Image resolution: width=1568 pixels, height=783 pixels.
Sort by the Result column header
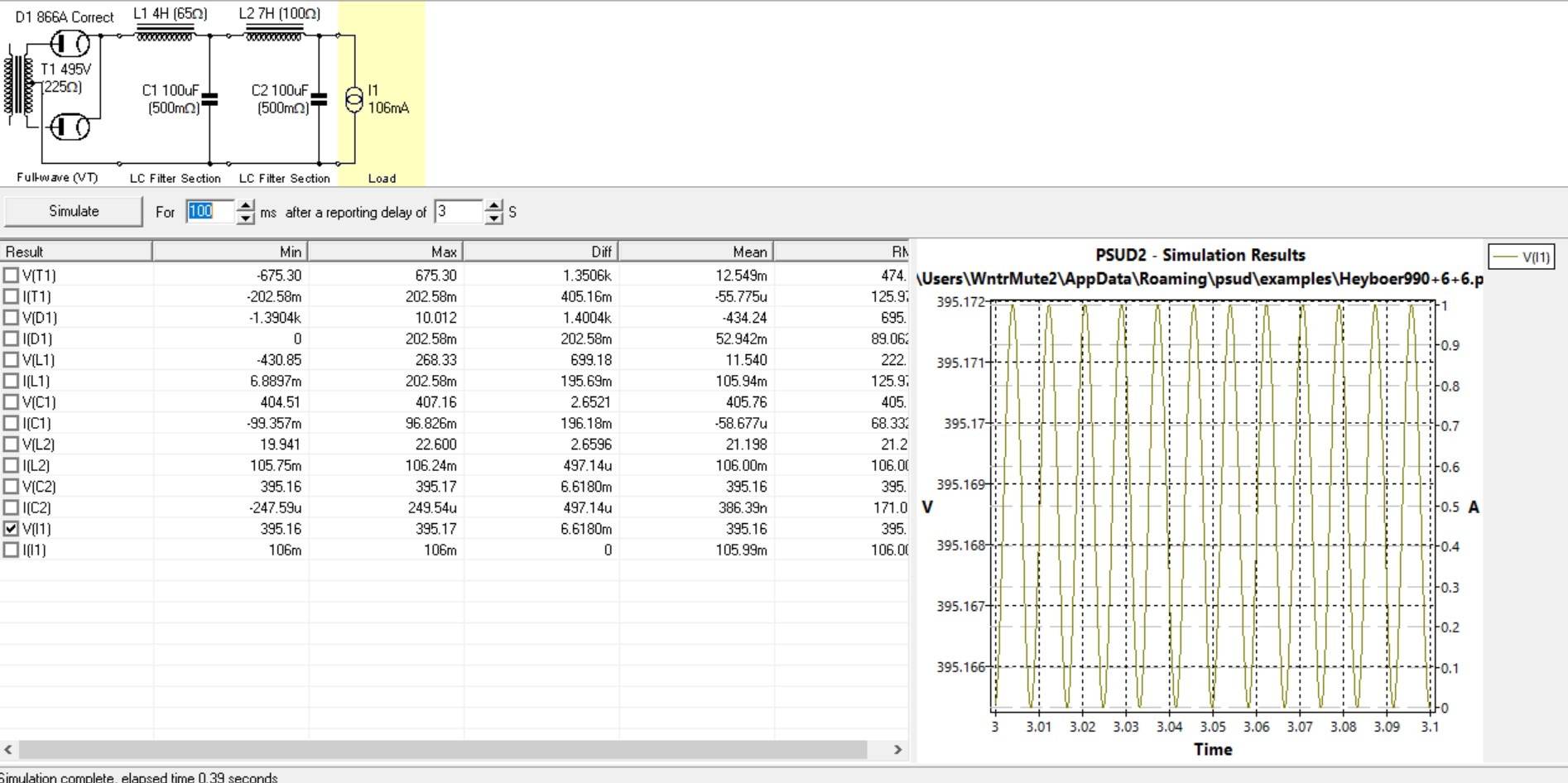pos(76,252)
